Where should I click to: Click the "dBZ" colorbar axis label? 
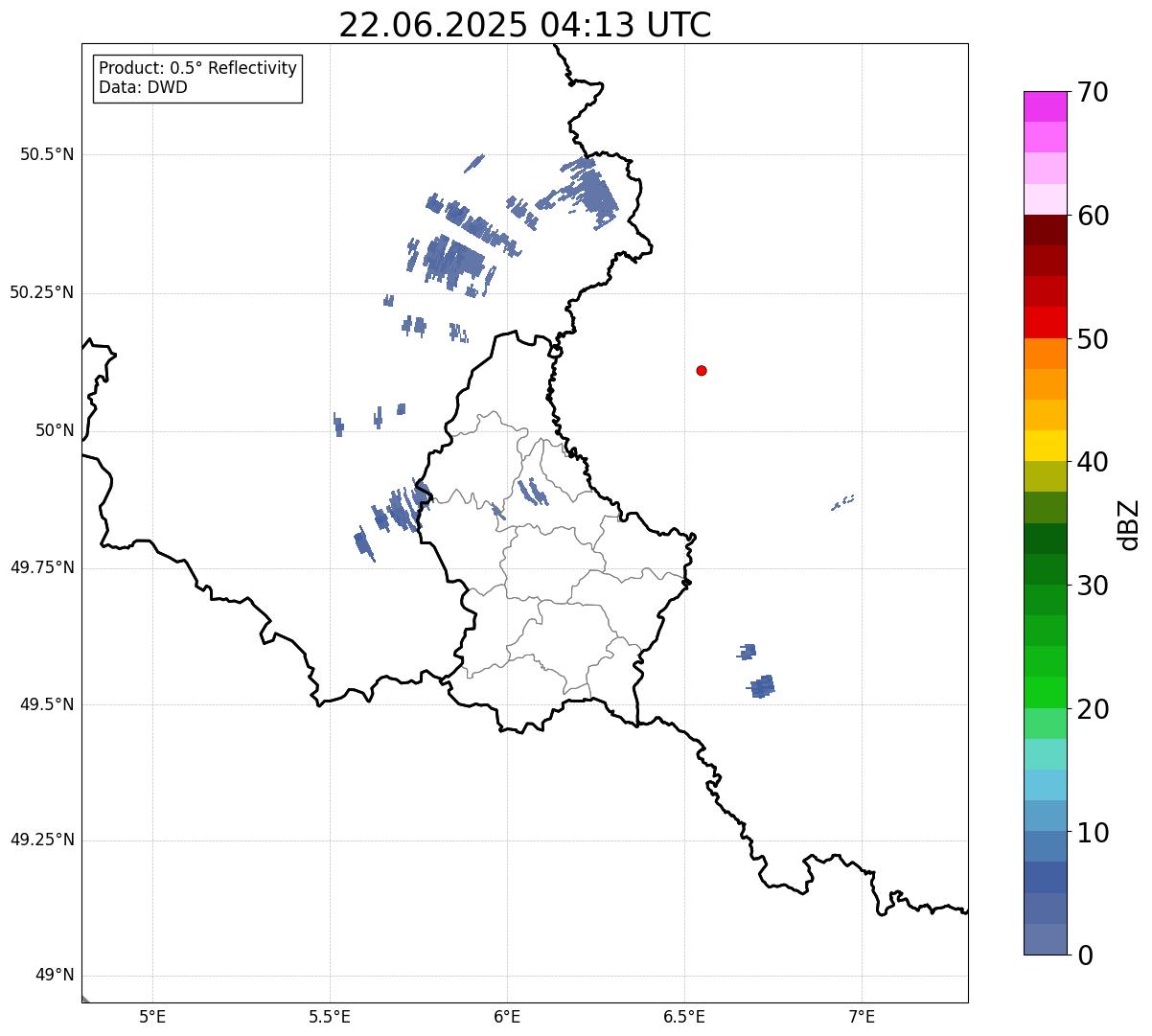tap(1128, 524)
